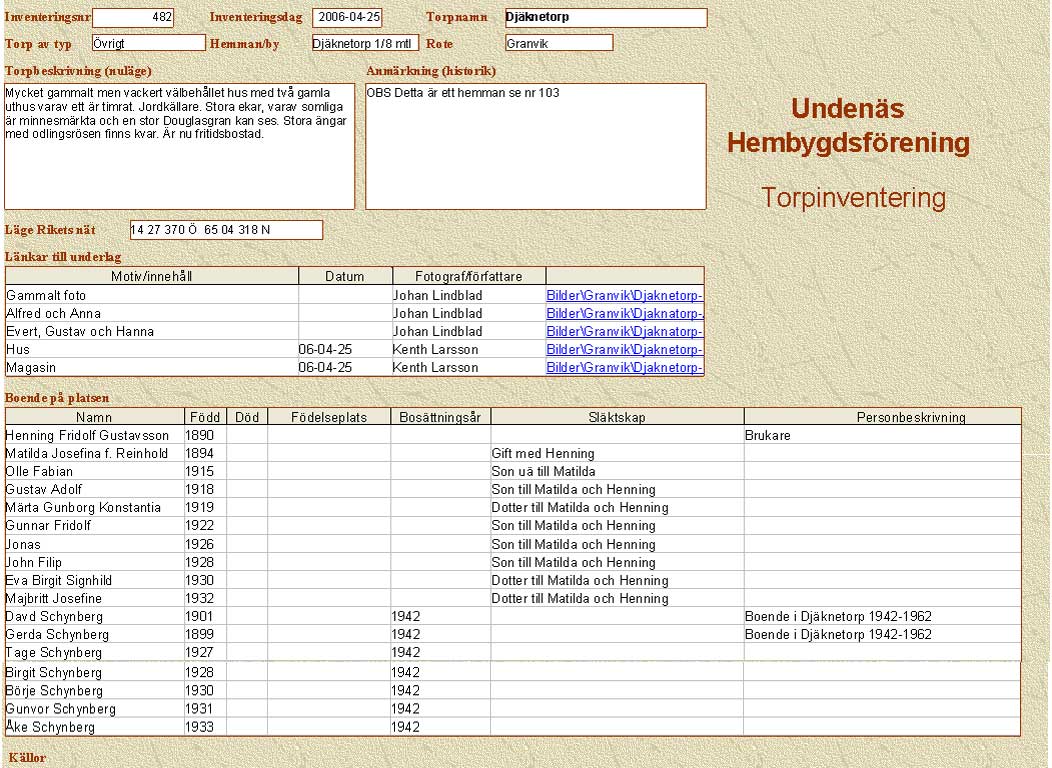This screenshot has height=768, width=1052.
Task: Open the link in the Hus row
Action: (x=624, y=350)
